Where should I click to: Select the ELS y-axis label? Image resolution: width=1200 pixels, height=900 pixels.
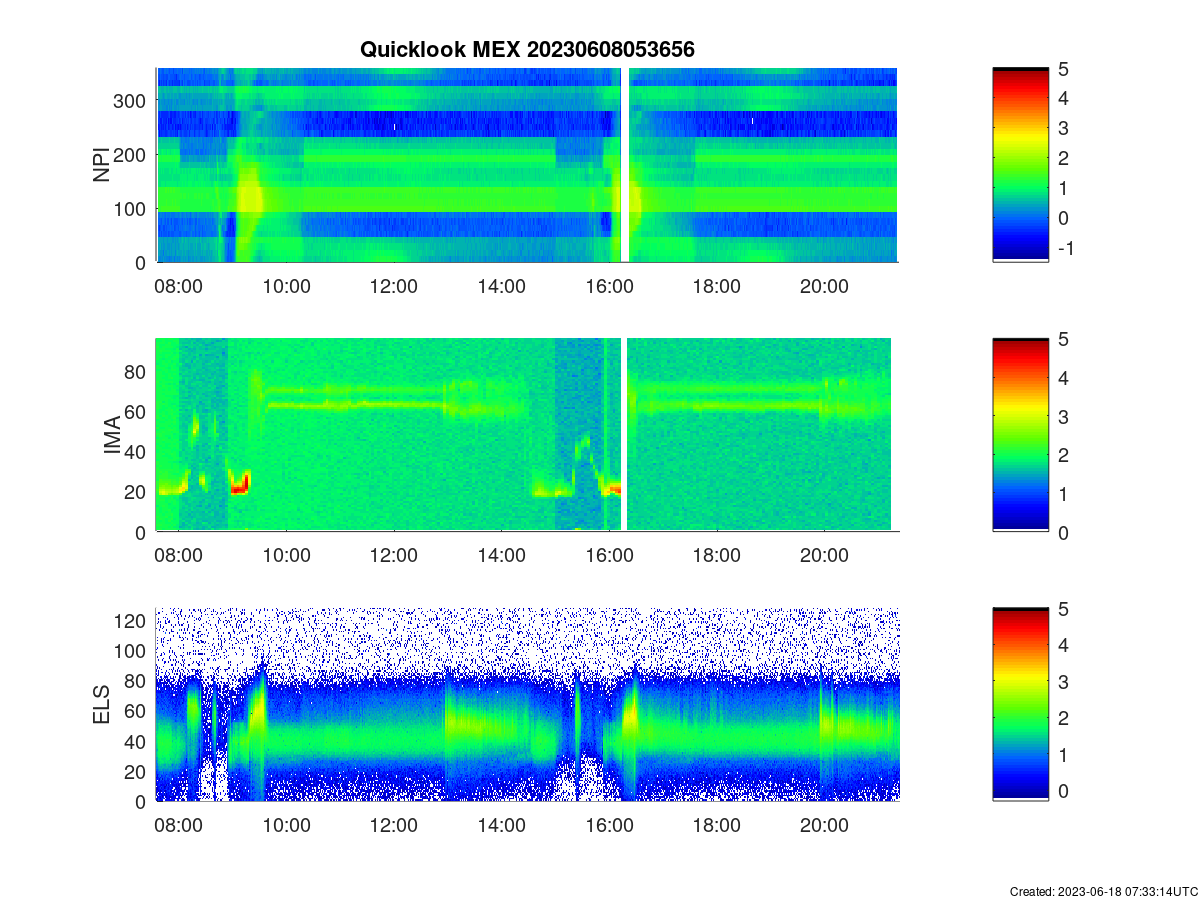click(x=102, y=706)
